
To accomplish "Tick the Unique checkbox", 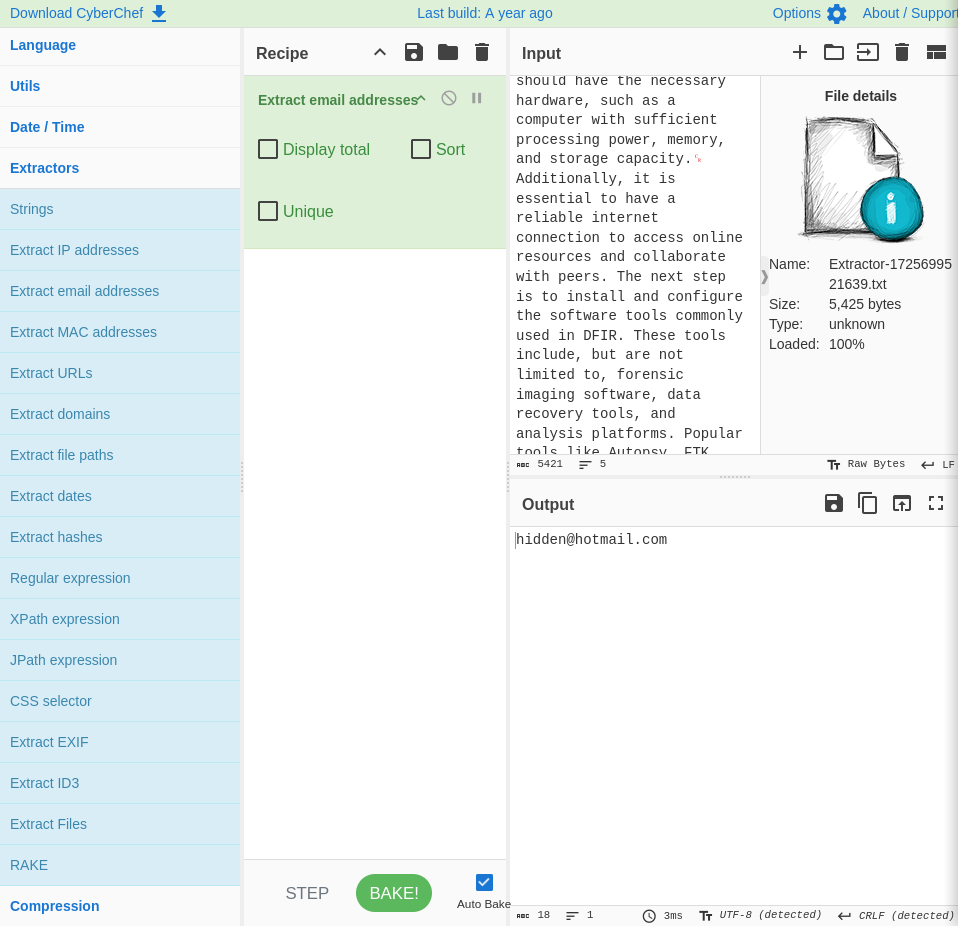I will [x=268, y=211].
